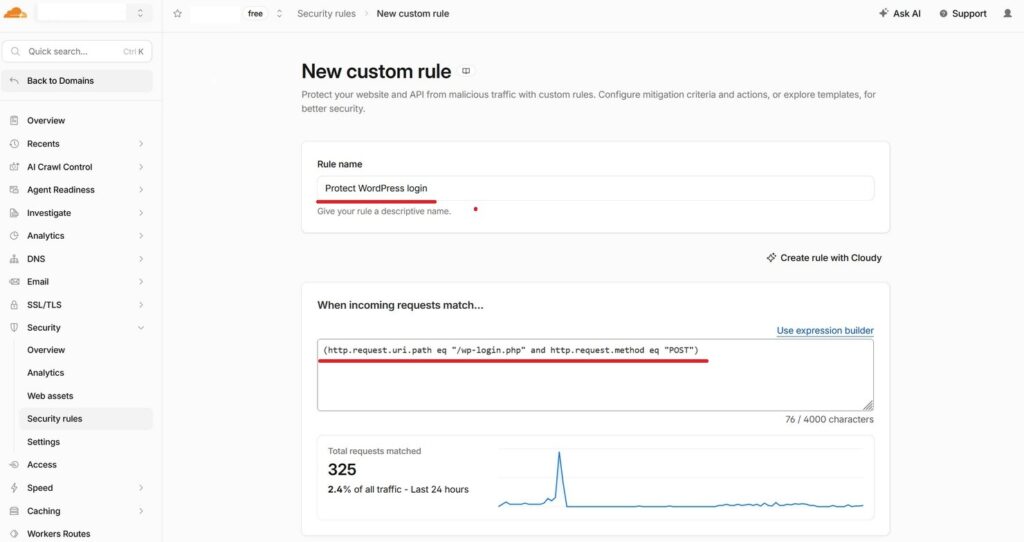Click the 325 total requests matched value
The image size is (1024, 542).
coord(342,470)
